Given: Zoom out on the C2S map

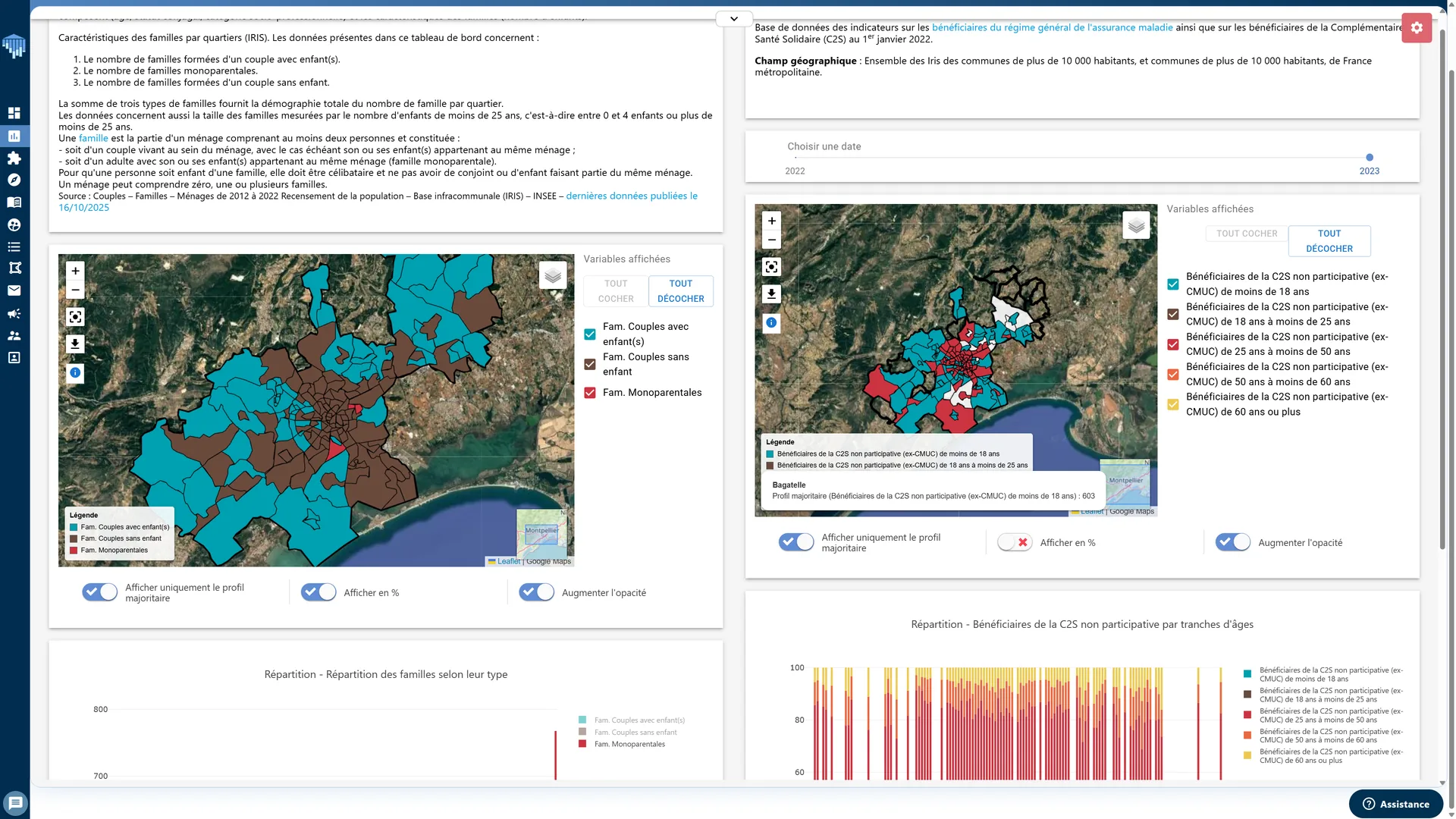Looking at the screenshot, I should (771, 240).
